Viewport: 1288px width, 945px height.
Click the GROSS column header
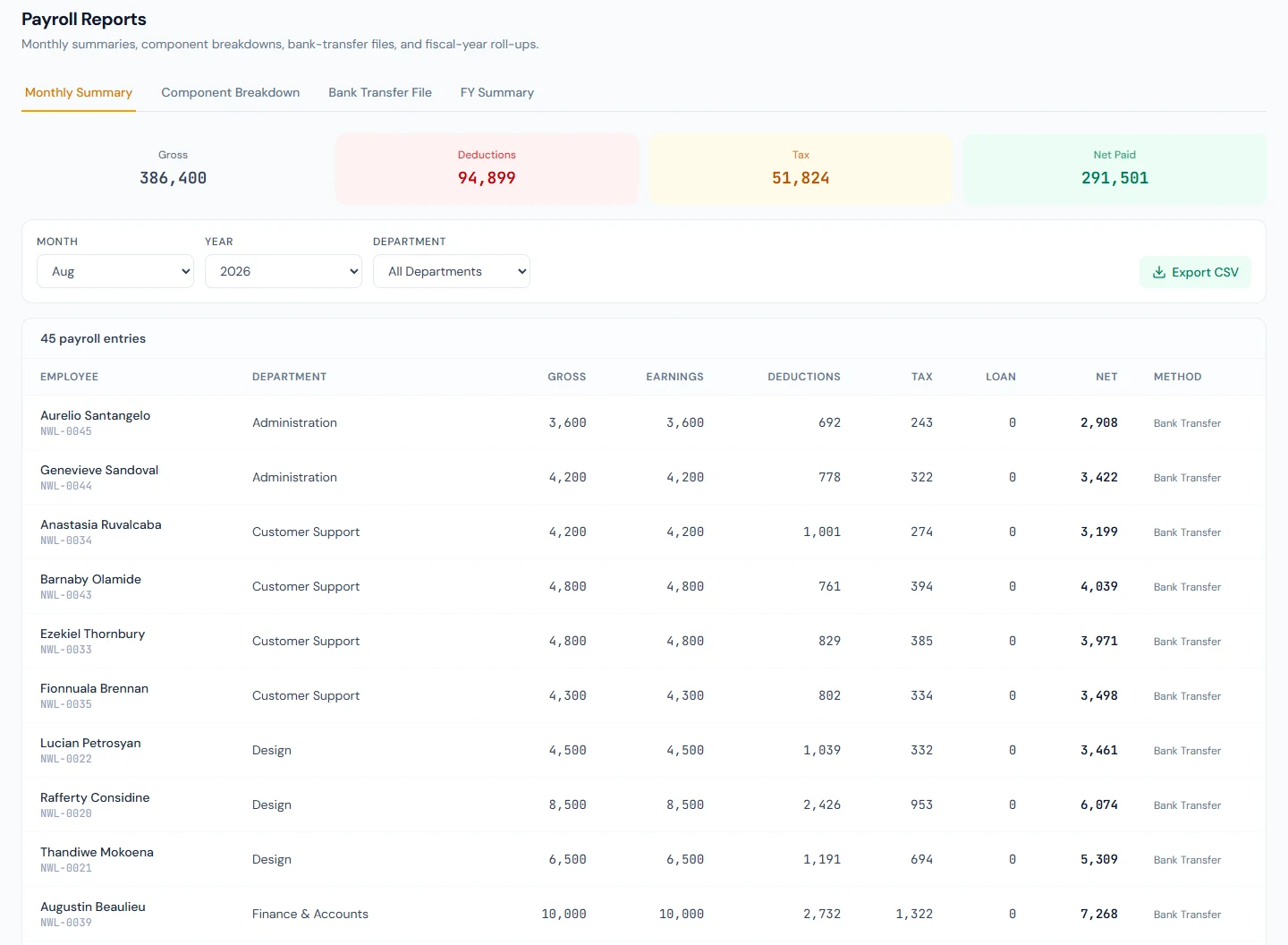click(567, 377)
